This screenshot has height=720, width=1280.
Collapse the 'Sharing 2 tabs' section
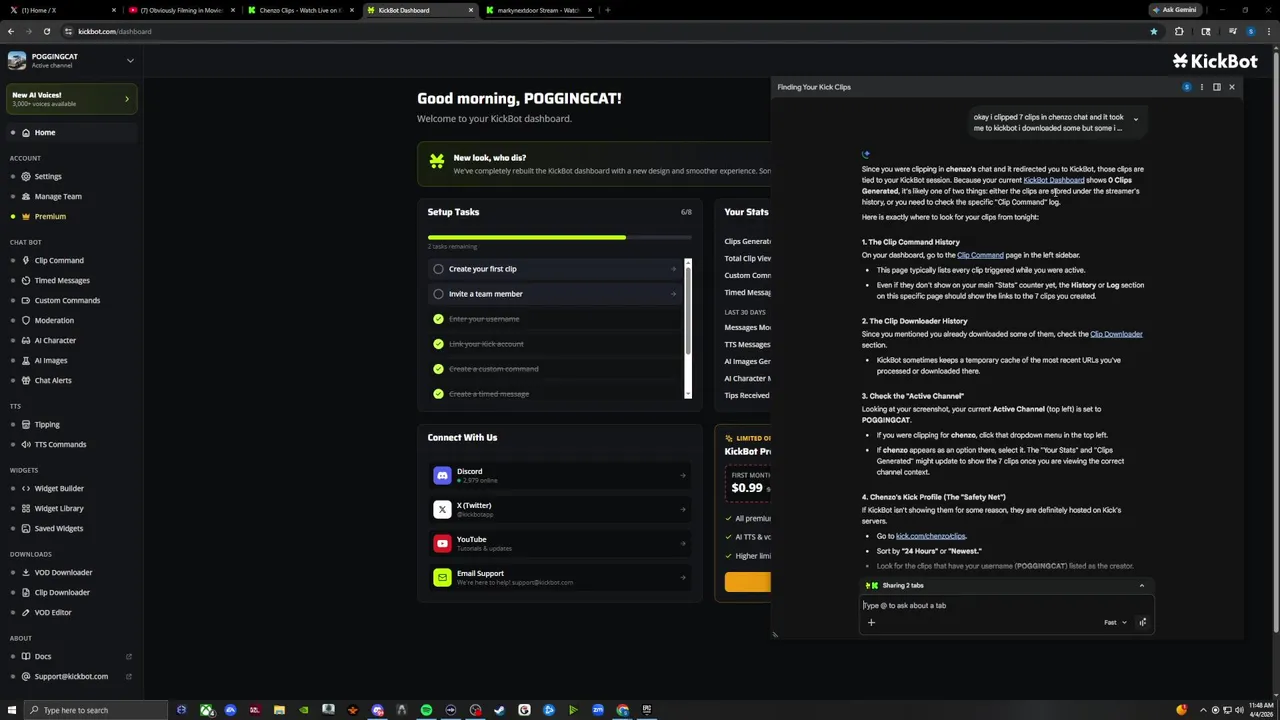coord(1141,586)
